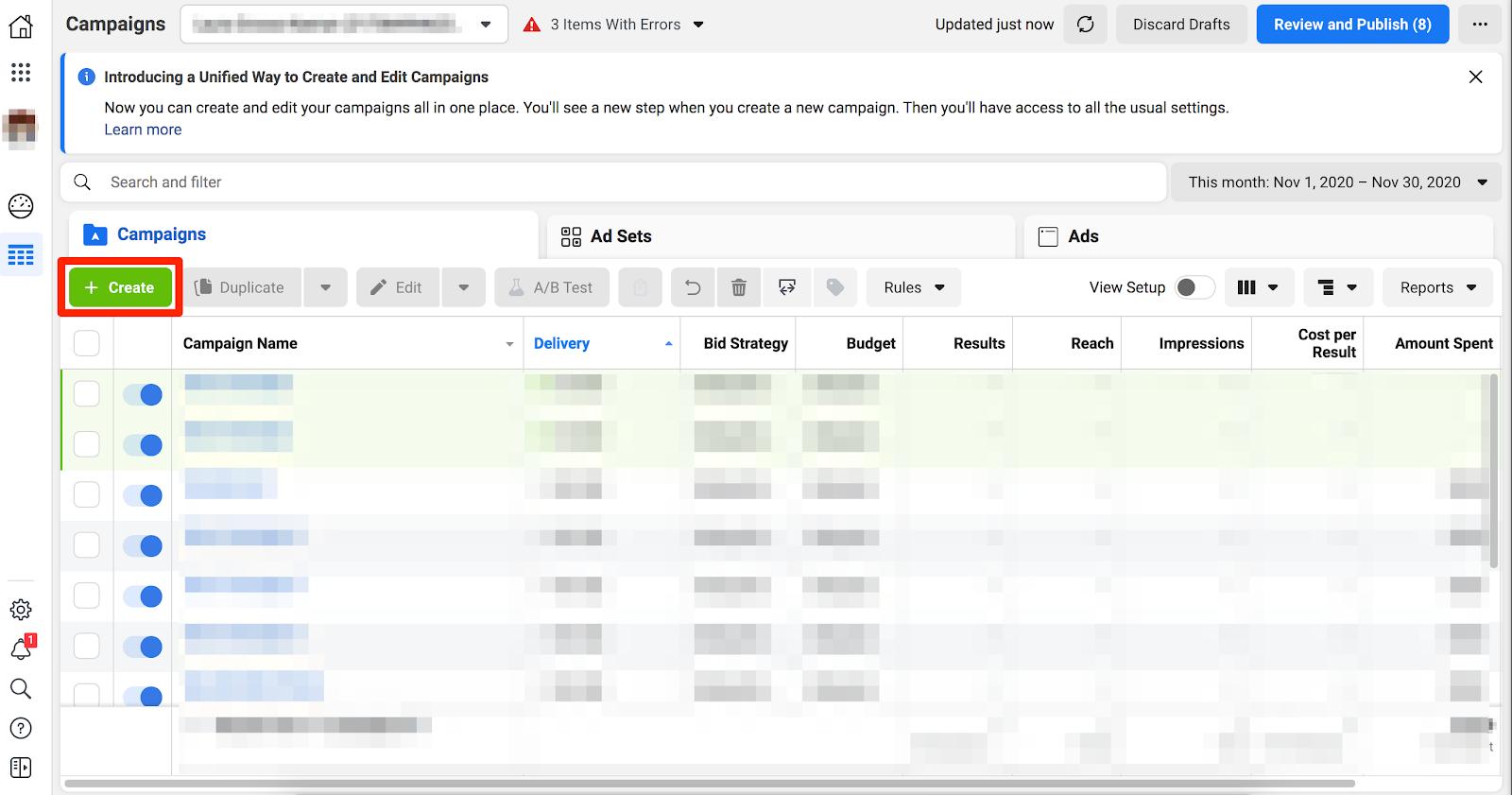Image resolution: width=1512 pixels, height=795 pixels.
Task: Click the profile avatar thumbnail
Action: (x=21, y=129)
